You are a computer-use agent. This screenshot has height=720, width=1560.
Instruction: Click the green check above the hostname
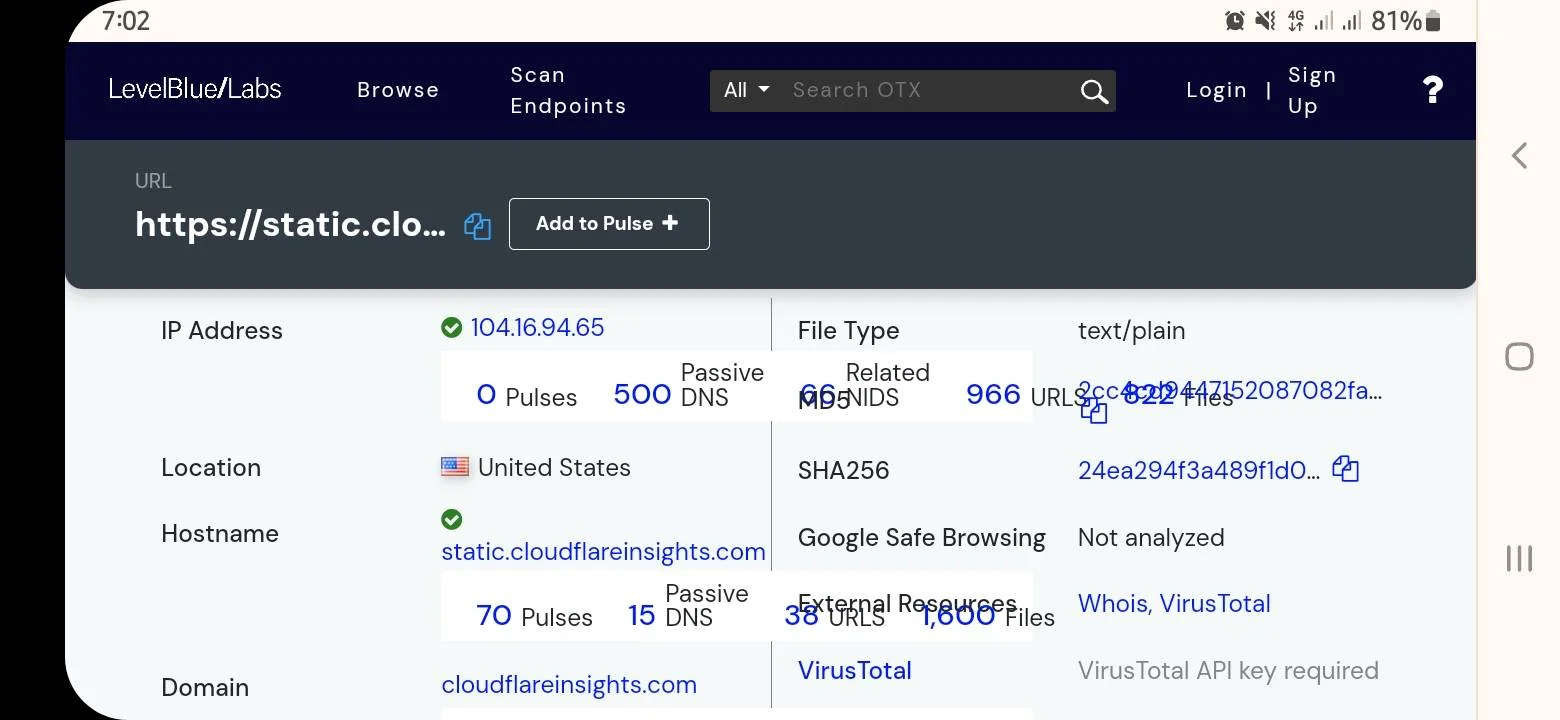coord(451,519)
